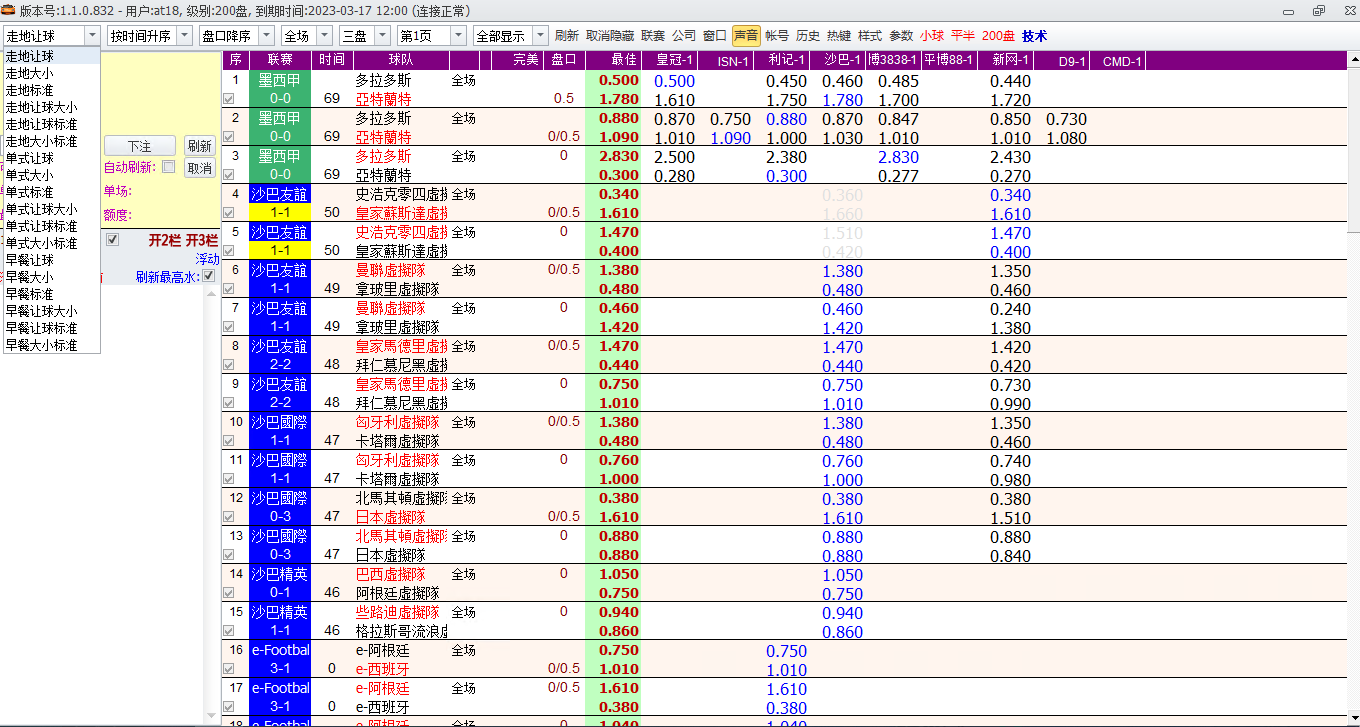Choose 早餐让球 in the dropdown list

tap(52, 260)
